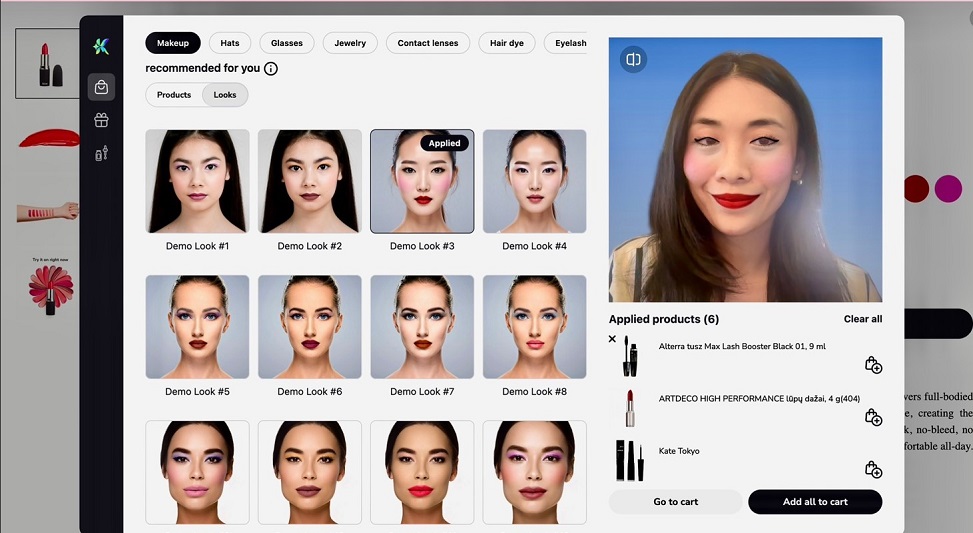
Task: Apply Demo Look #5 thumbnail
Action: click(197, 327)
